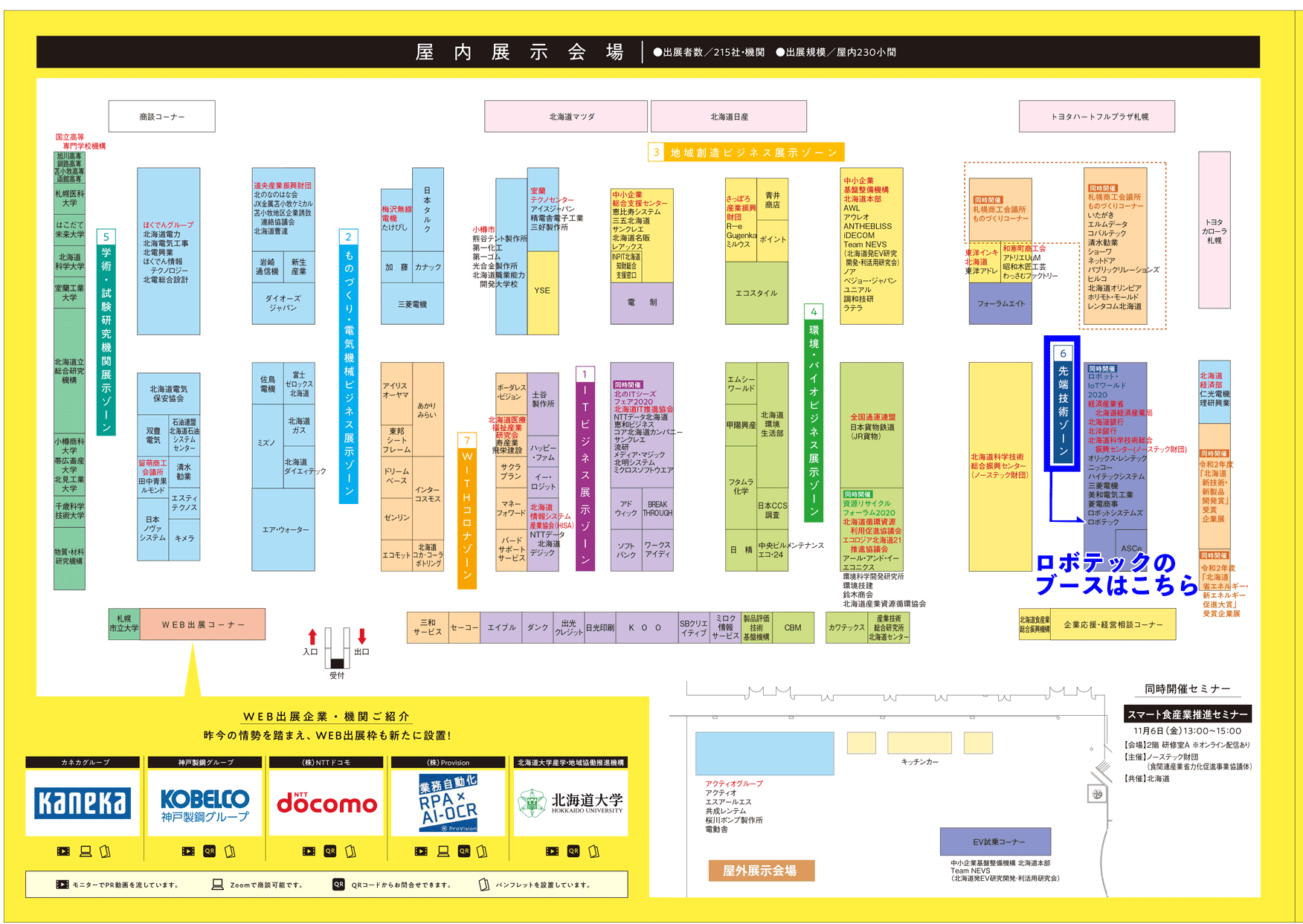Select the エア・ウォーター booth
Screen dimensions: 1303x924
coord(283,530)
